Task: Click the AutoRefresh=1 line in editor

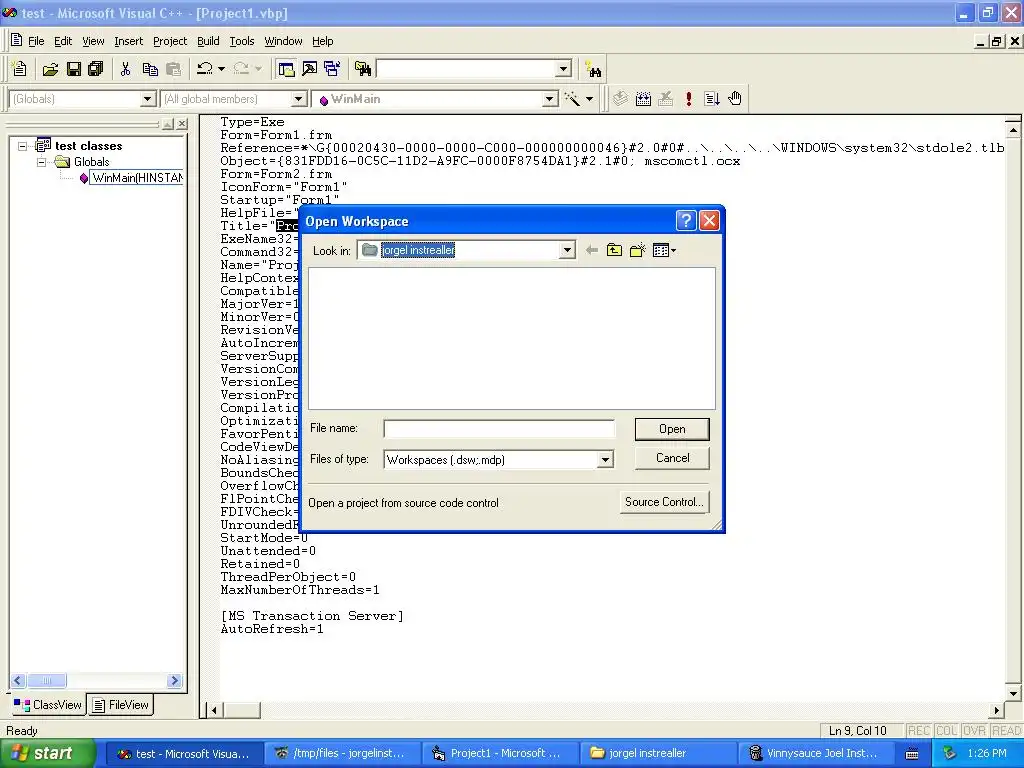Action: 272,629
